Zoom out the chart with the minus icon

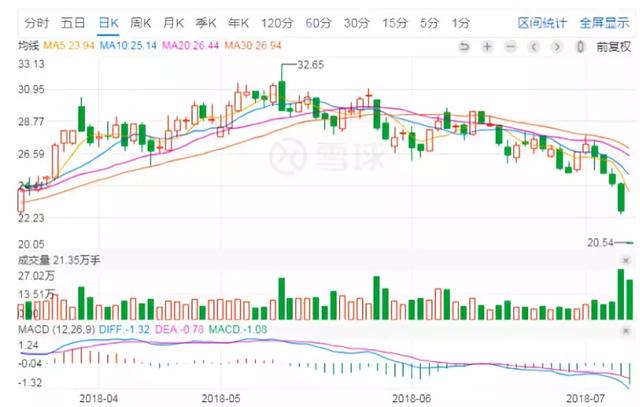510,47
